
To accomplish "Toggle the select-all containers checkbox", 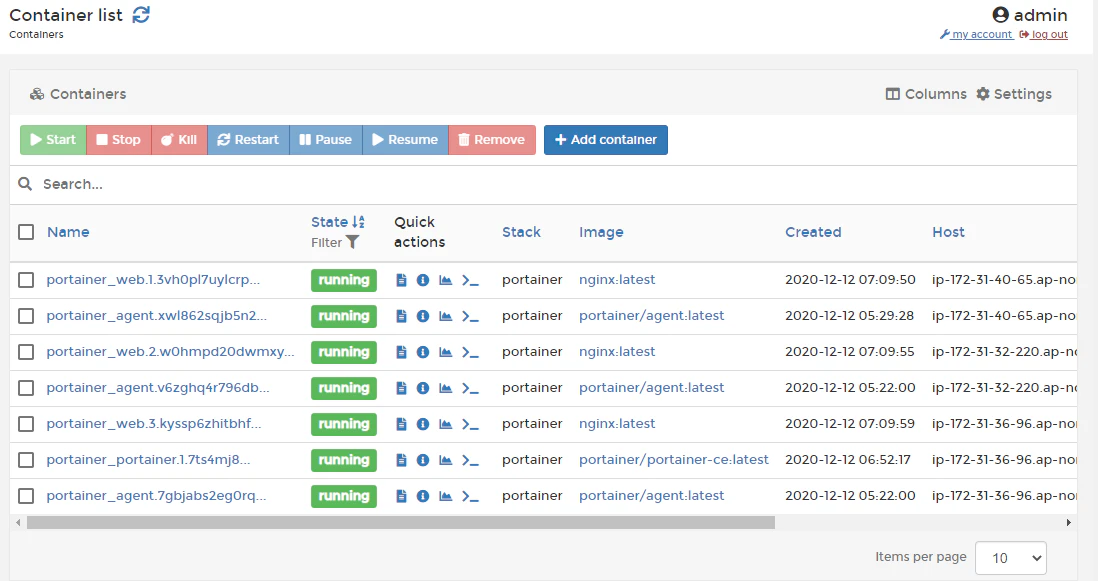I will [26, 232].
